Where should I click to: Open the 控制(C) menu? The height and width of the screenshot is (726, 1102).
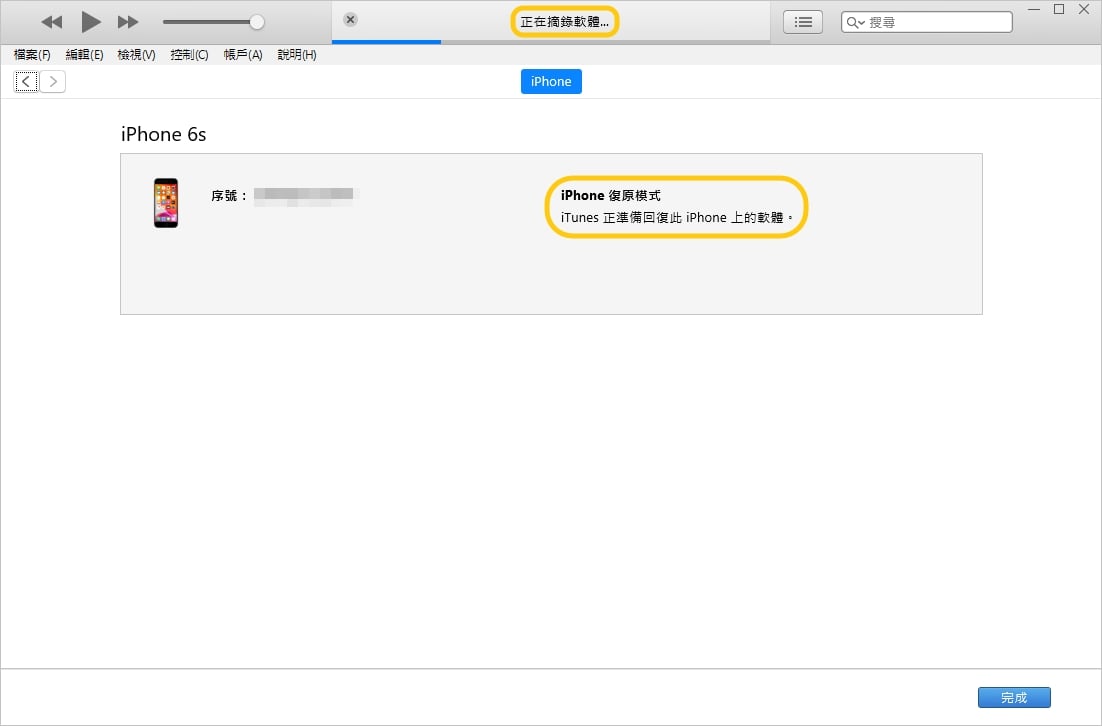click(189, 55)
